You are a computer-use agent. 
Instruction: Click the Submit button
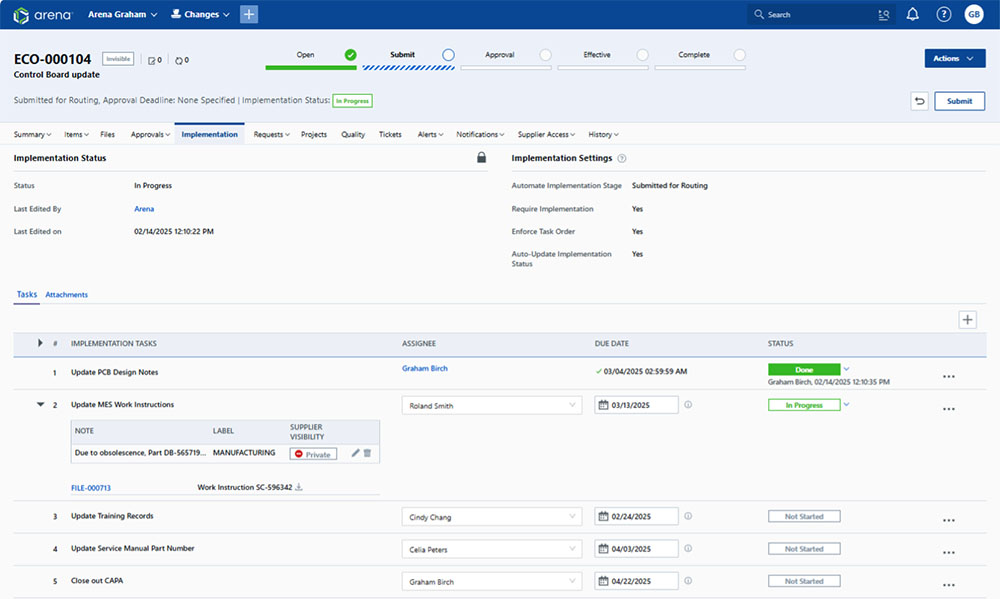[959, 101]
